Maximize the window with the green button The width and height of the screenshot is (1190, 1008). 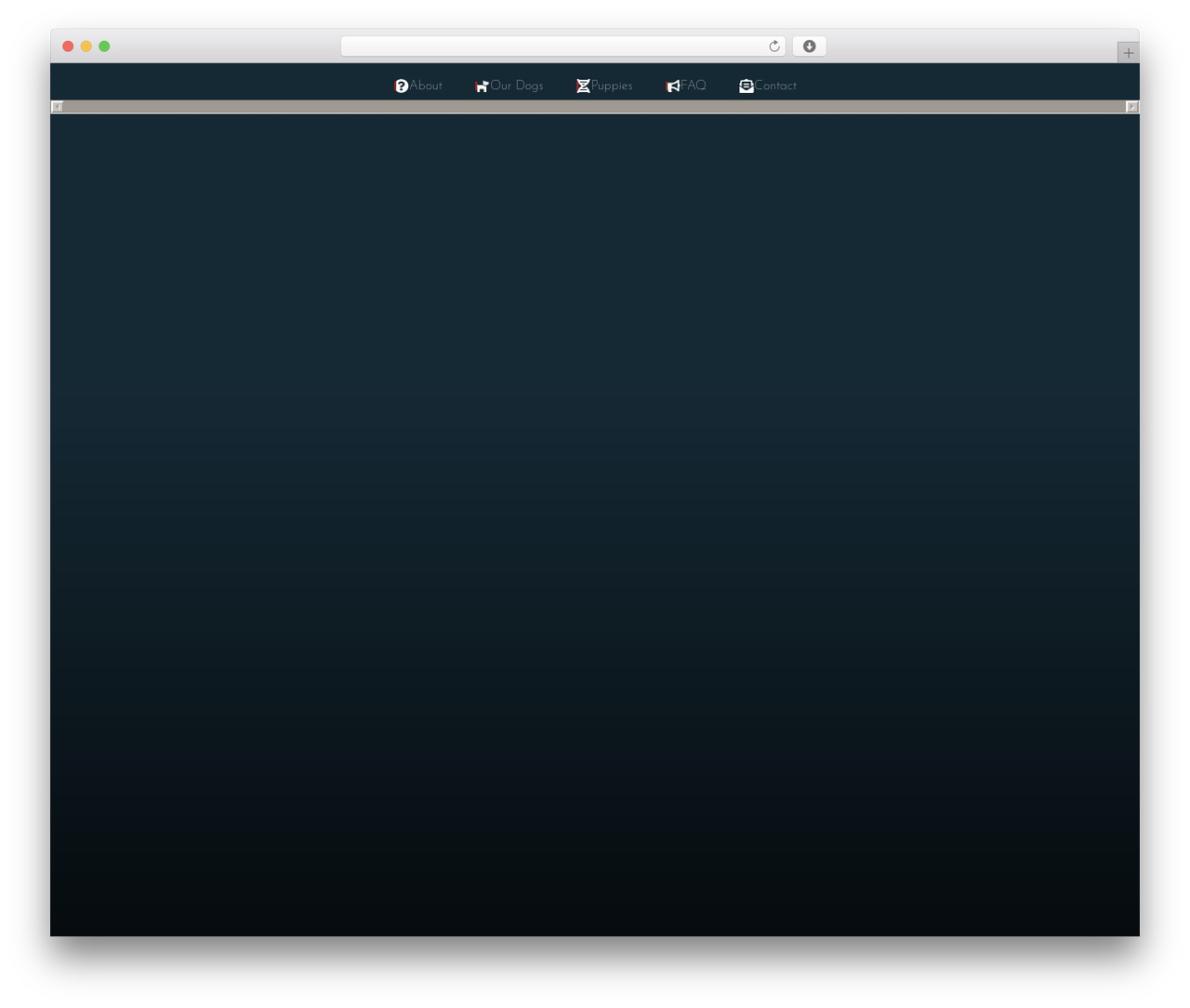(x=104, y=46)
